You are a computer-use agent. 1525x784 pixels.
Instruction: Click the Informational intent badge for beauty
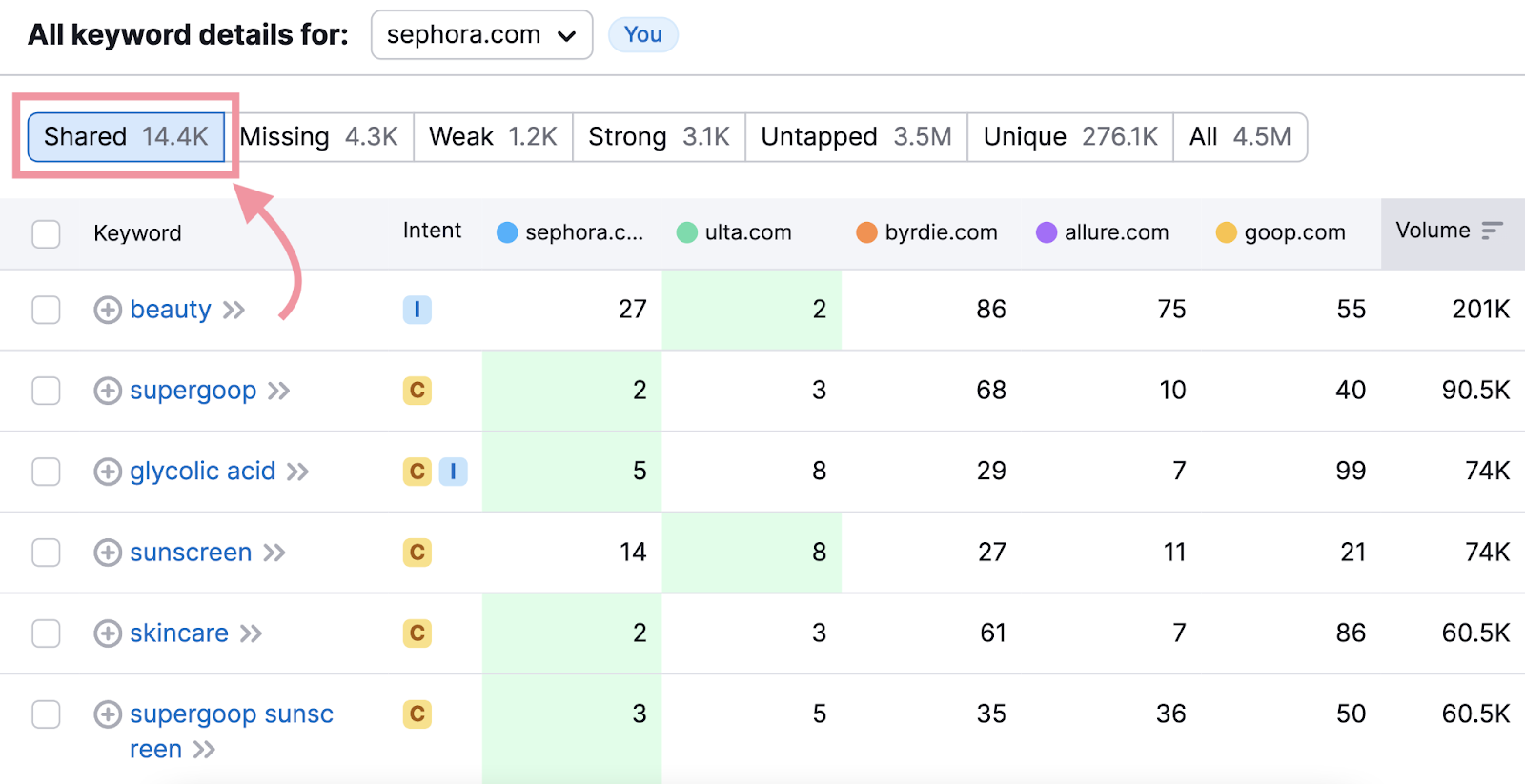click(417, 310)
